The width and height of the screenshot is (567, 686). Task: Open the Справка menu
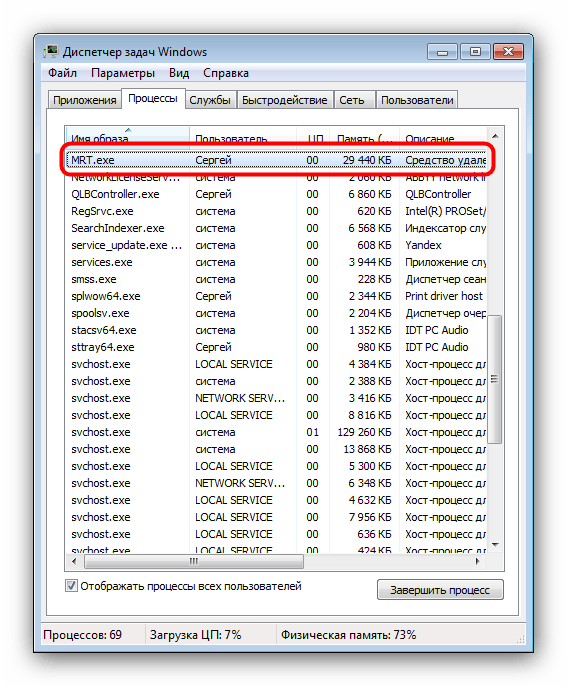(x=226, y=73)
